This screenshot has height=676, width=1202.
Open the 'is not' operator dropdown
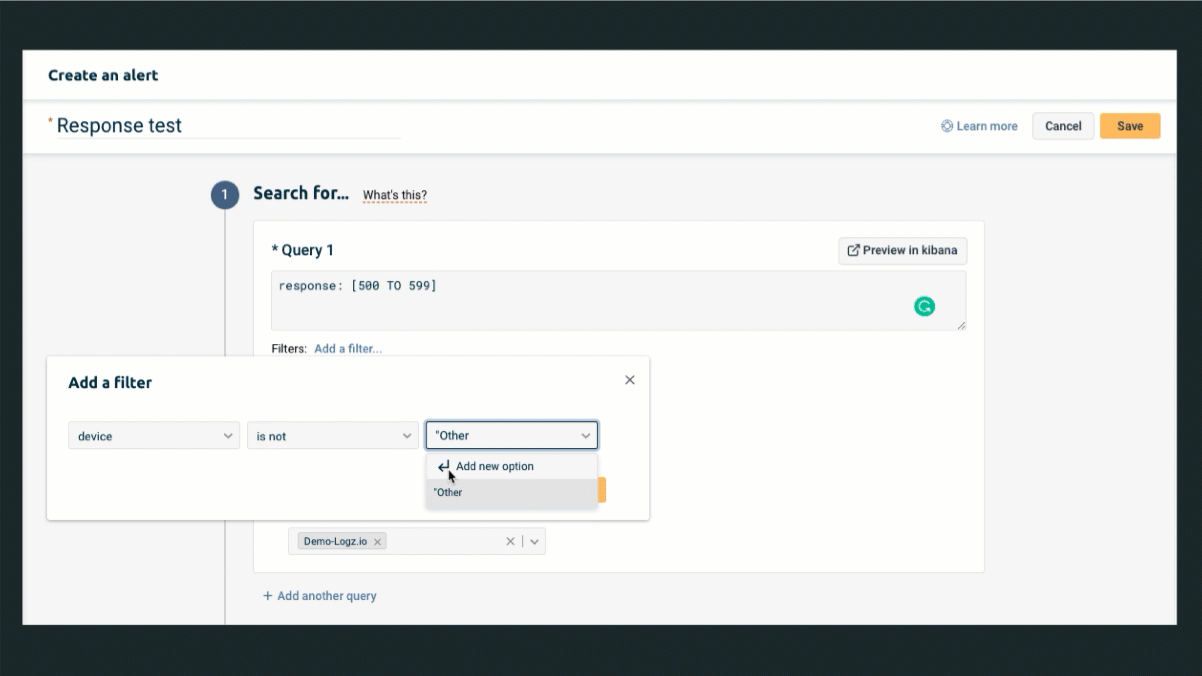(x=332, y=435)
